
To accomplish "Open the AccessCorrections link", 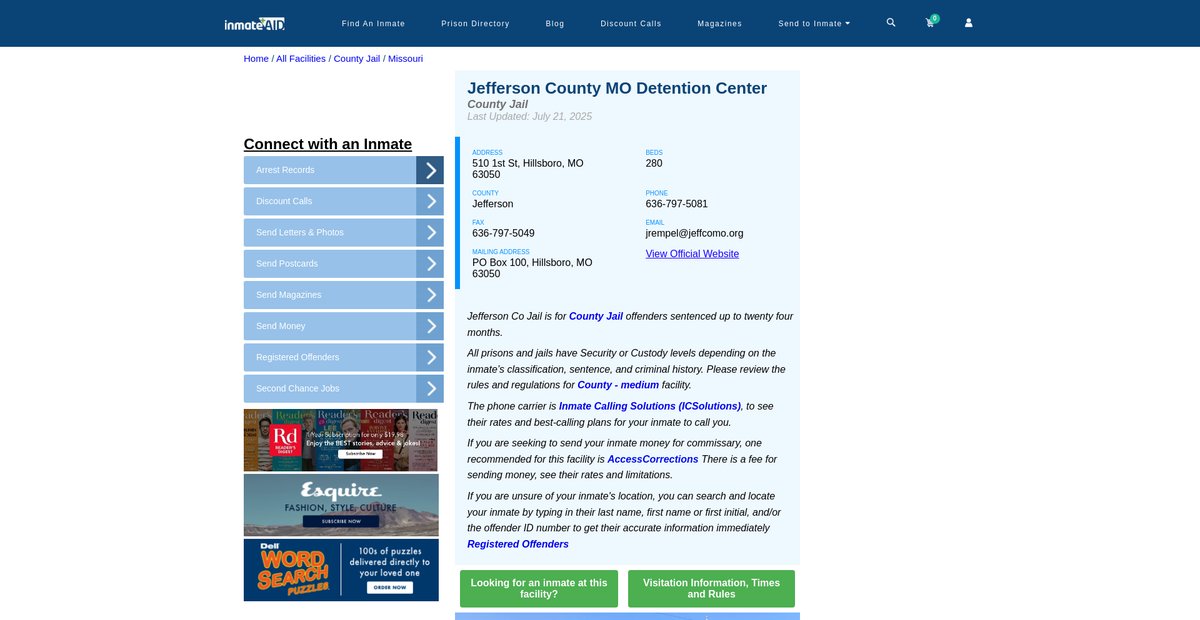I will [653, 459].
